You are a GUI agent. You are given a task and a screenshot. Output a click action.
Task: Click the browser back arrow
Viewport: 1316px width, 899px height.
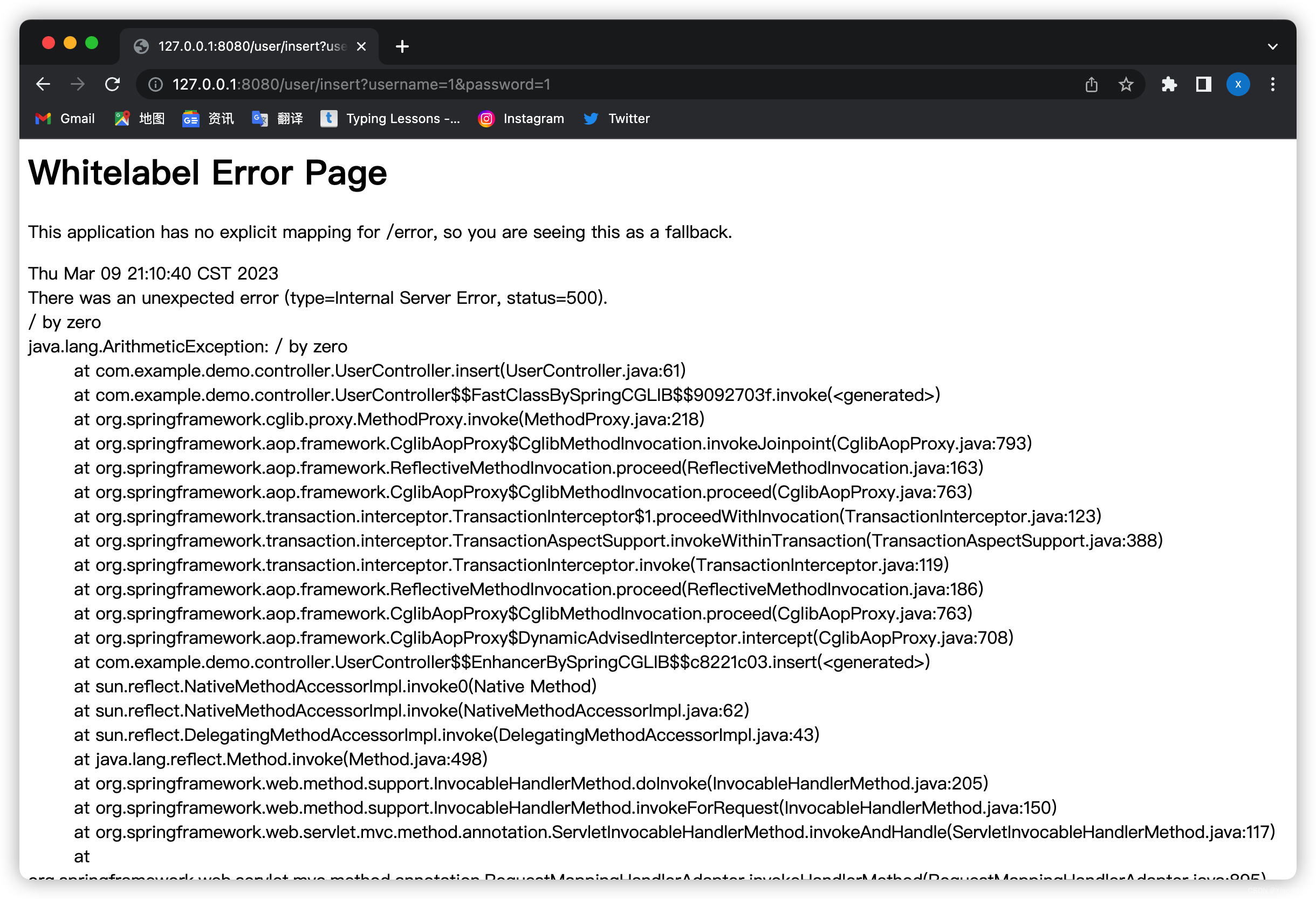(x=43, y=84)
